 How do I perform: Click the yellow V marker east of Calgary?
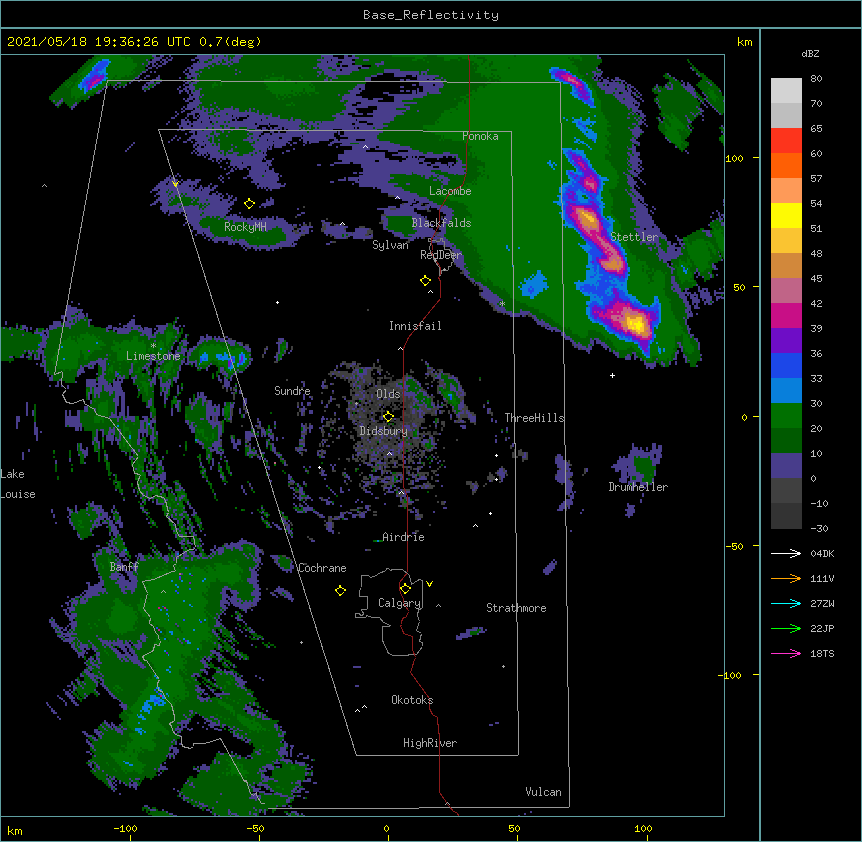tap(429, 584)
